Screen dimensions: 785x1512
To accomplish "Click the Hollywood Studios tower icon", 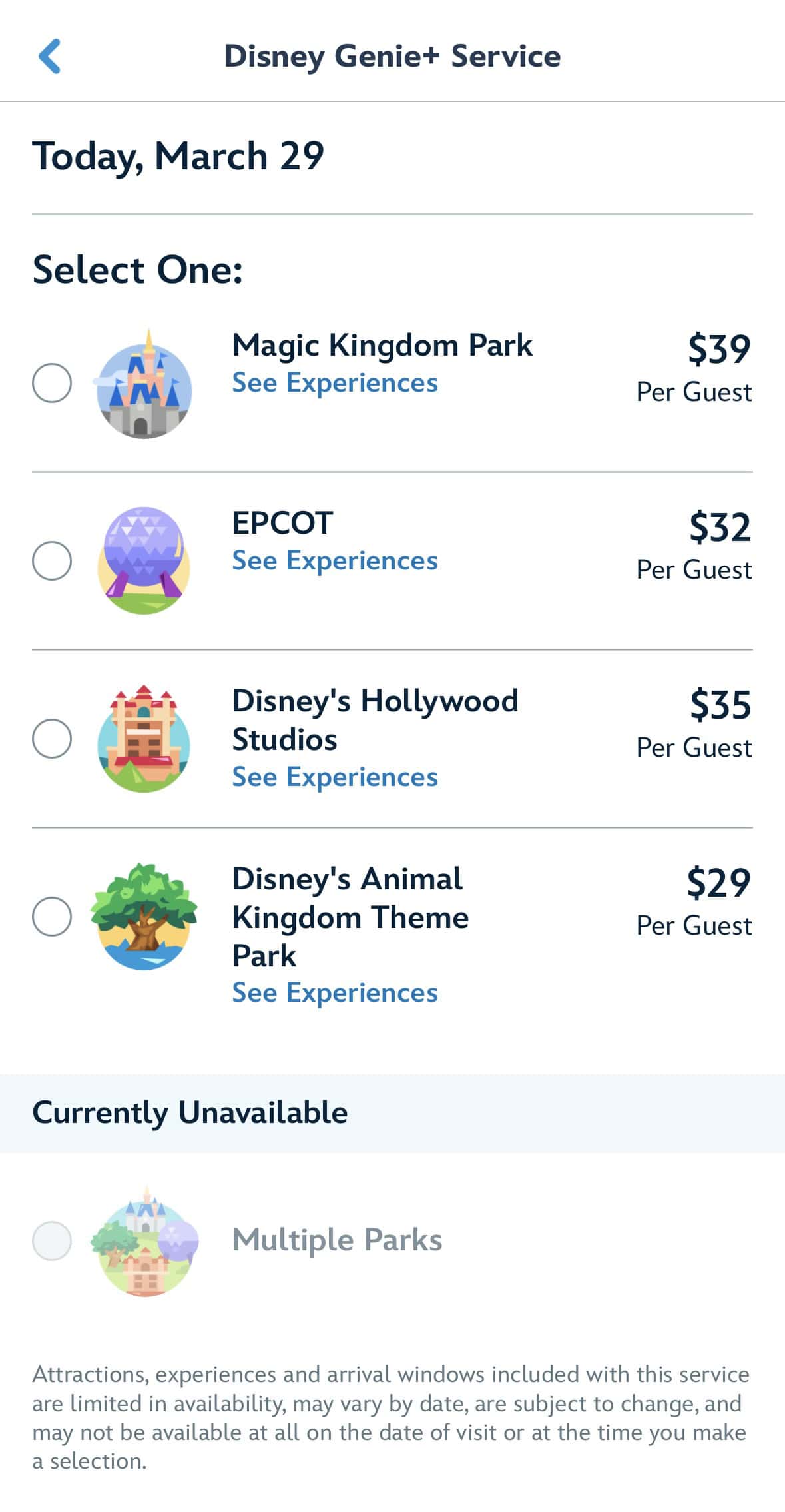I will [x=144, y=738].
